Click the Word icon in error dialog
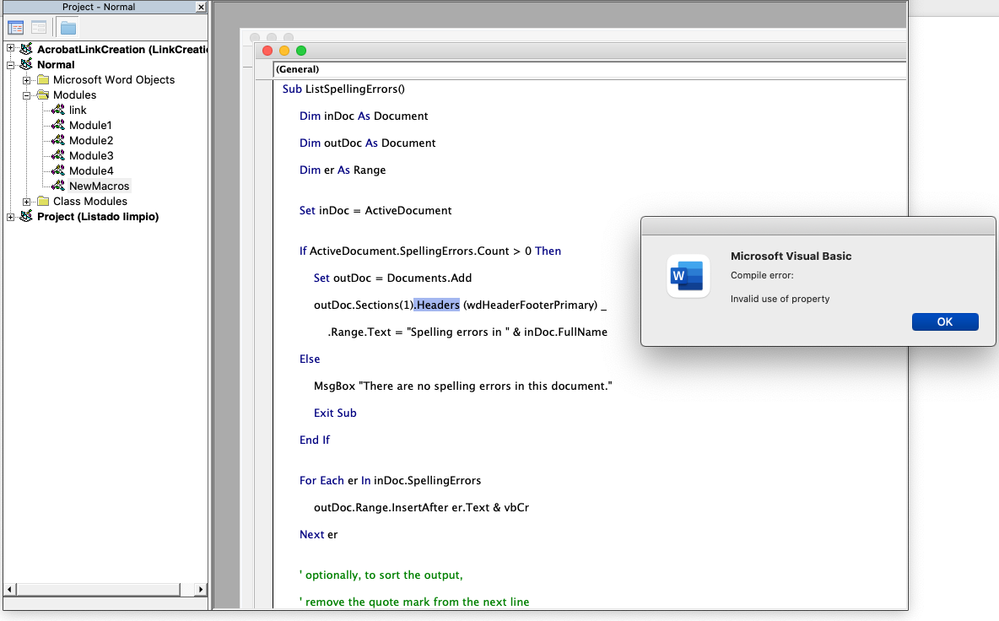This screenshot has width=999, height=621. click(x=688, y=276)
